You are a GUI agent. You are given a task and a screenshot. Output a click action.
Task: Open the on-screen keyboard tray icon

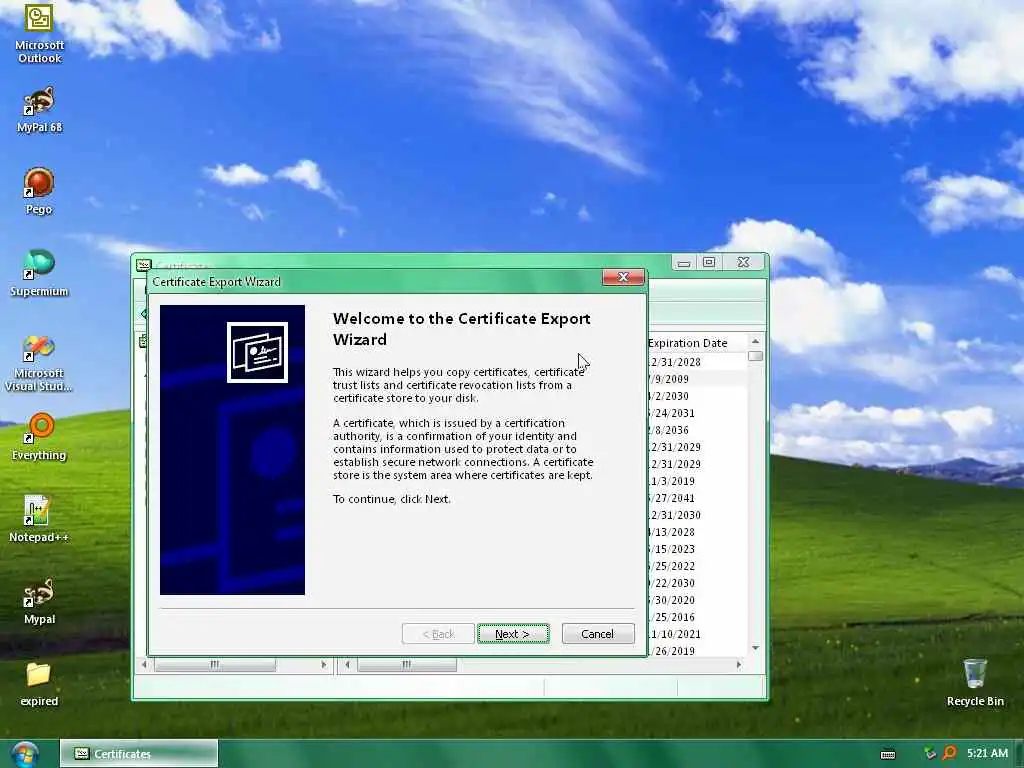888,754
